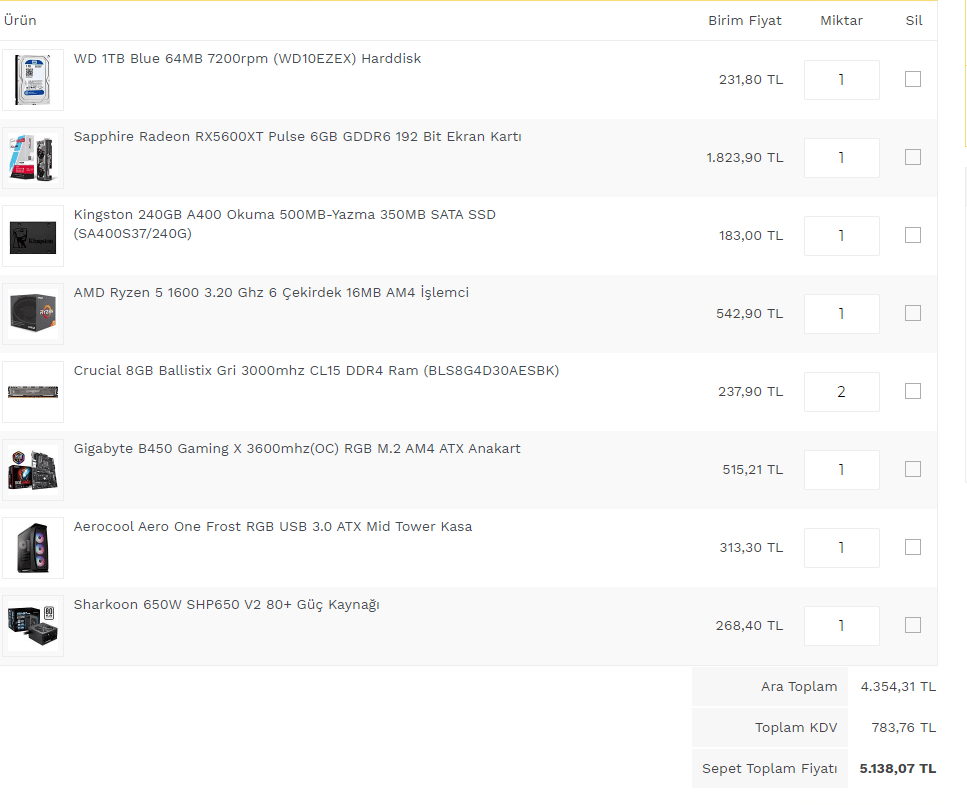Select the 542,90 TL unit price
967x805 pixels.
coord(749,314)
